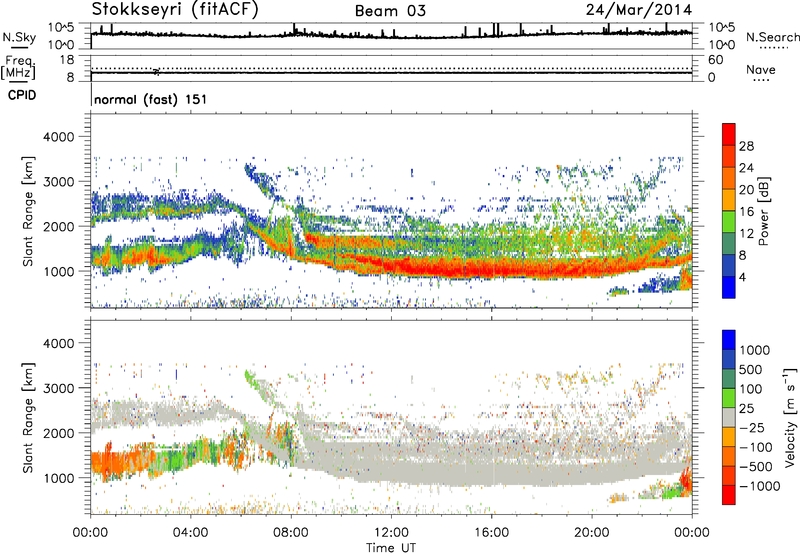
Task: Select the 'Slant Range [km]' label of velocity panel
Action: [x=29, y=417]
